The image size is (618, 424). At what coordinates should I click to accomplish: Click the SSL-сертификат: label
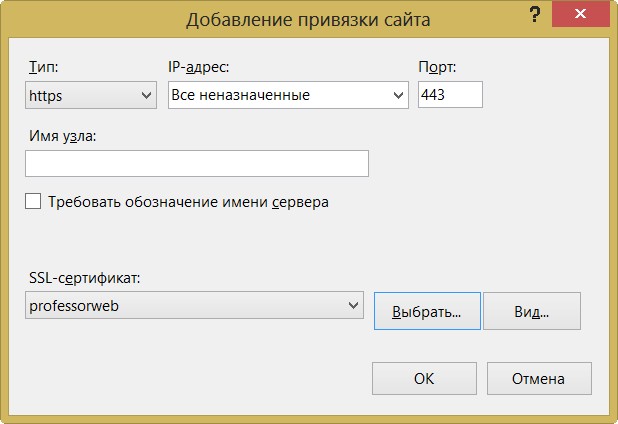84,279
